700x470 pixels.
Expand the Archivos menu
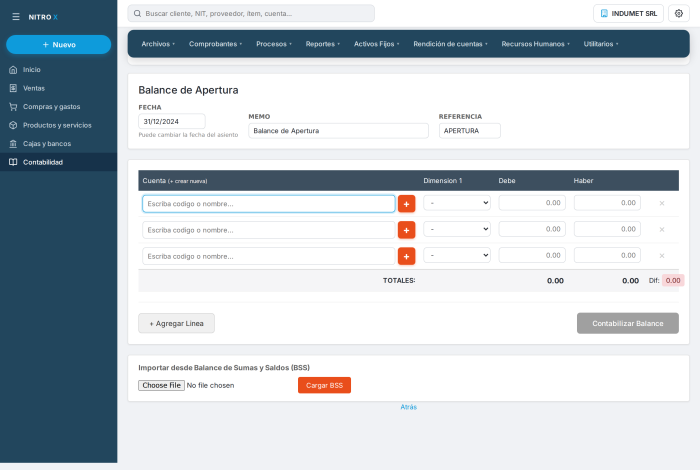click(x=158, y=44)
